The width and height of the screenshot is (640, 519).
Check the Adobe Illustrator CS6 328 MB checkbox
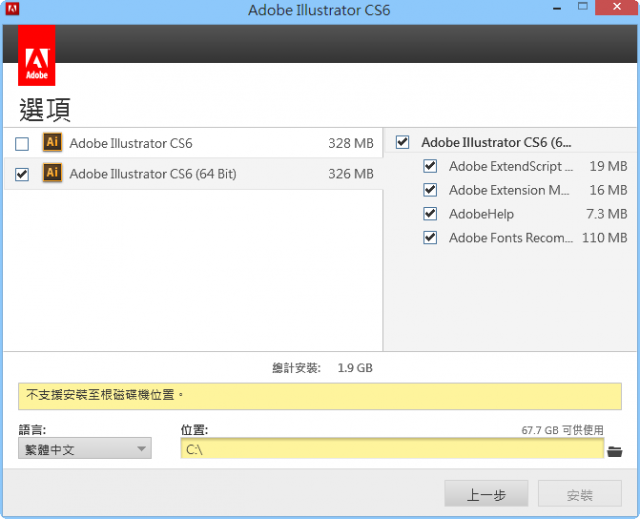[x=22, y=144]
